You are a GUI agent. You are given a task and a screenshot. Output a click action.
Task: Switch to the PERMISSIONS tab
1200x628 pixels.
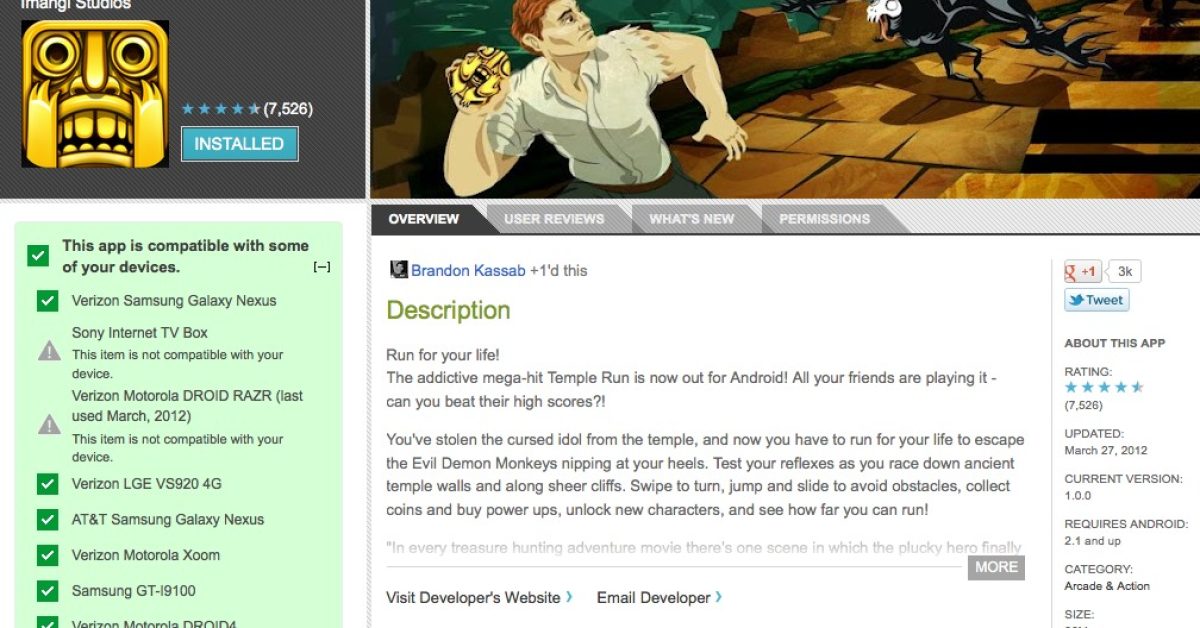[825, 219]
